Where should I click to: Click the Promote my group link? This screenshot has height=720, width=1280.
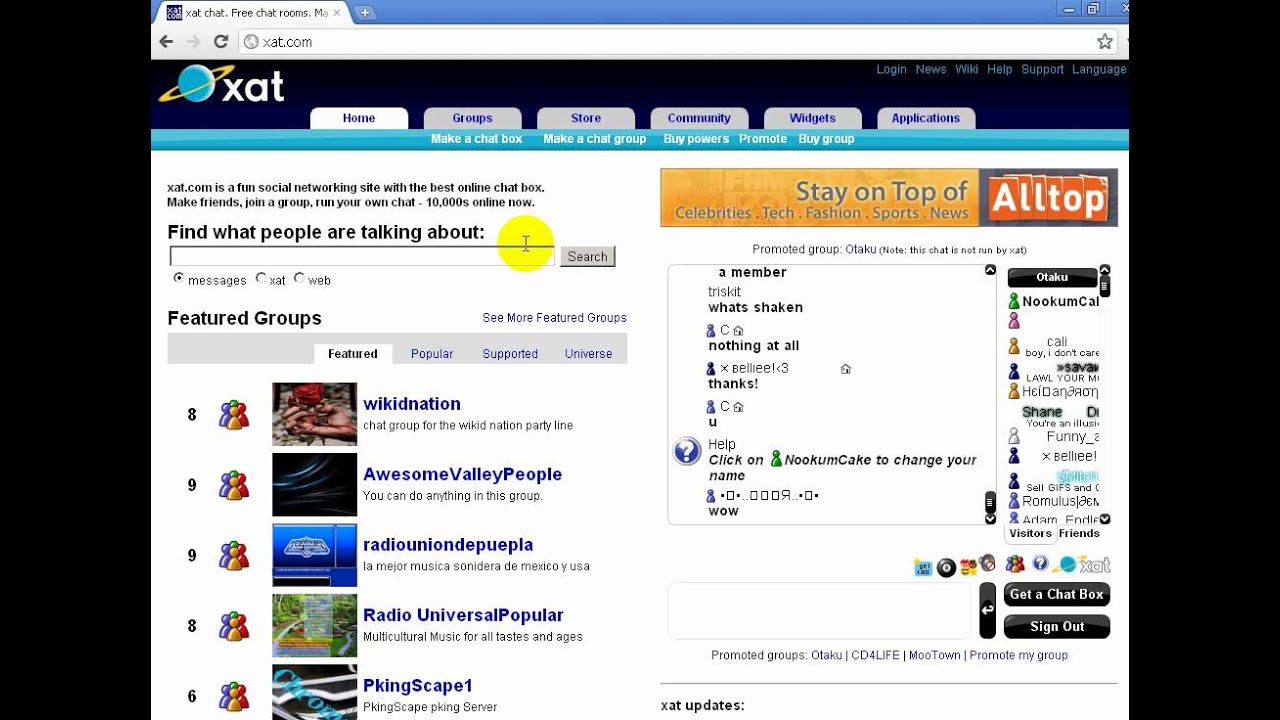point(1018,656)
